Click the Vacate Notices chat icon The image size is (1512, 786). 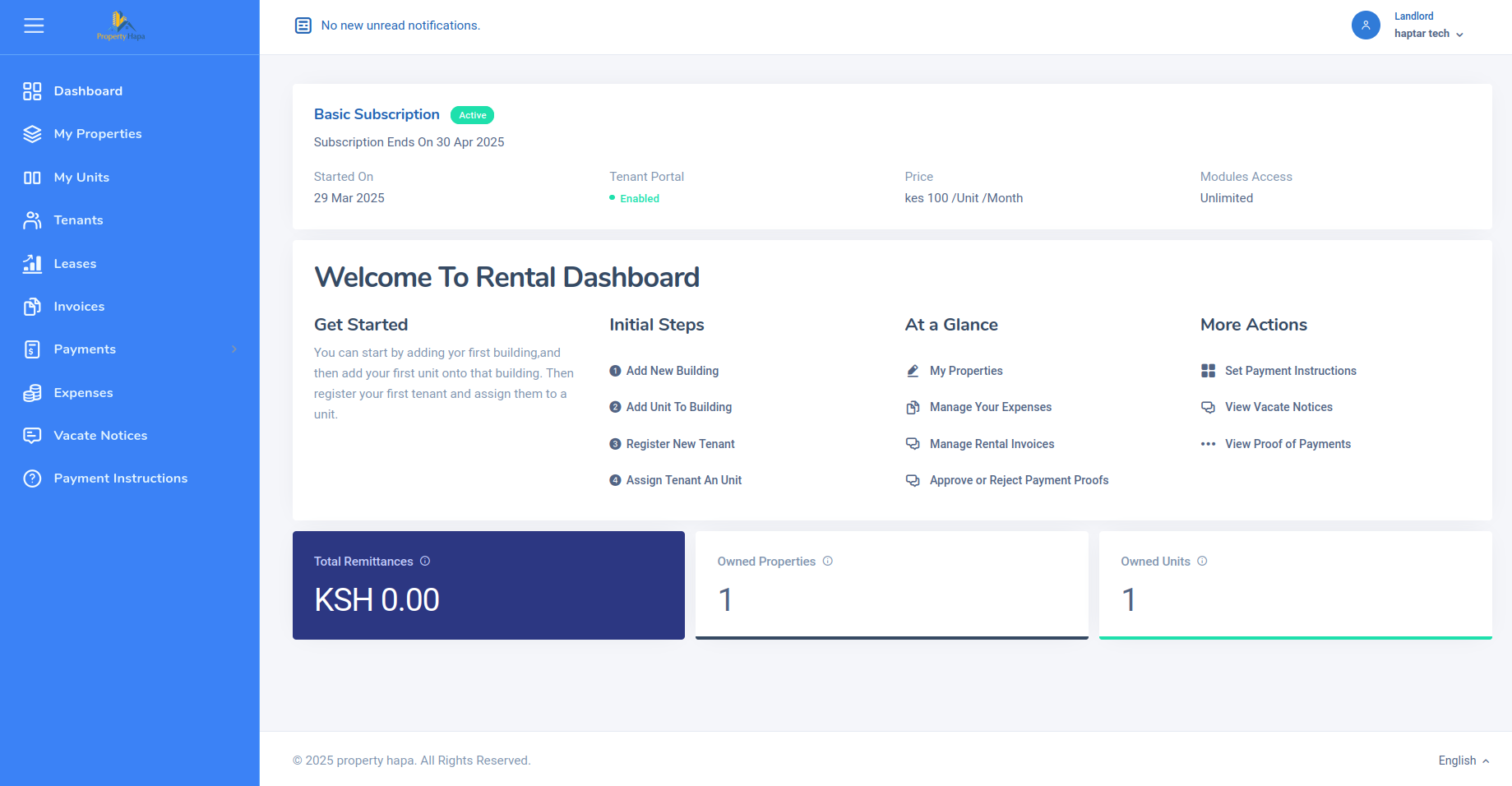(x=32, y=436)
